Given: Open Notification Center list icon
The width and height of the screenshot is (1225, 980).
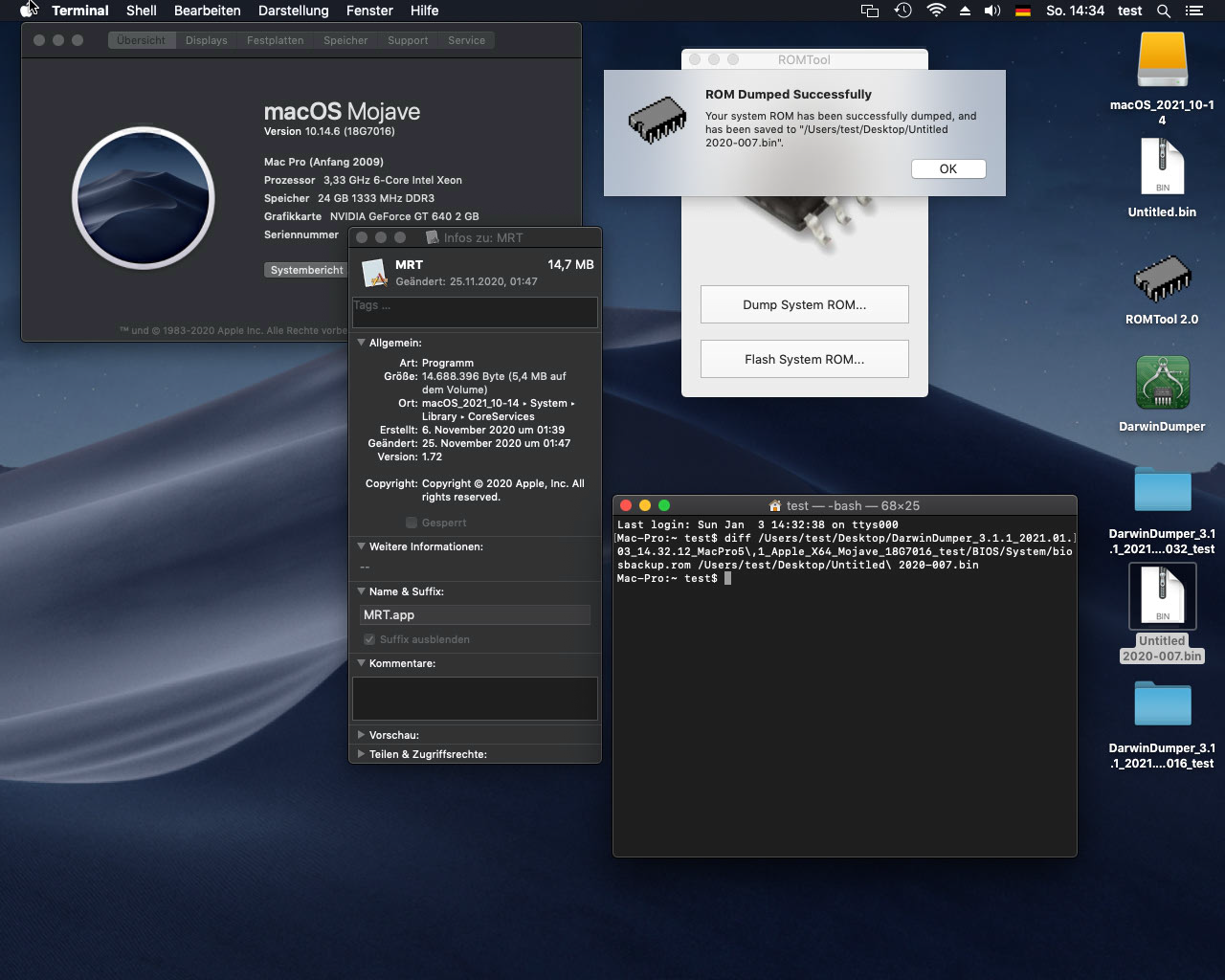Looking at the screenshot, I should [1193, 11].
